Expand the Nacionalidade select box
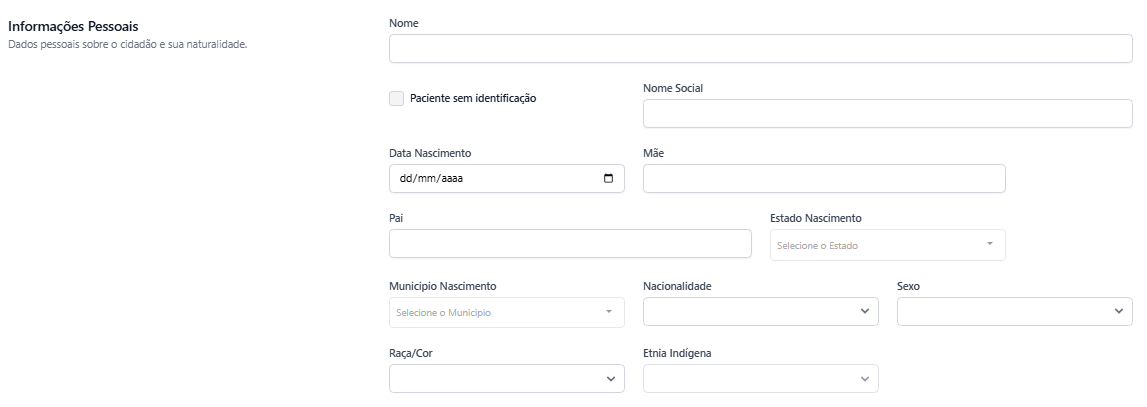 (x=761, y=311)
